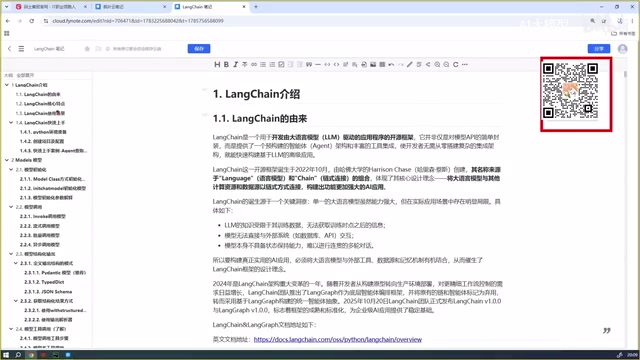Jump to outline item 1.4.1 python环境准备
The height and width of the screenshot is (360, 640).
43,132
